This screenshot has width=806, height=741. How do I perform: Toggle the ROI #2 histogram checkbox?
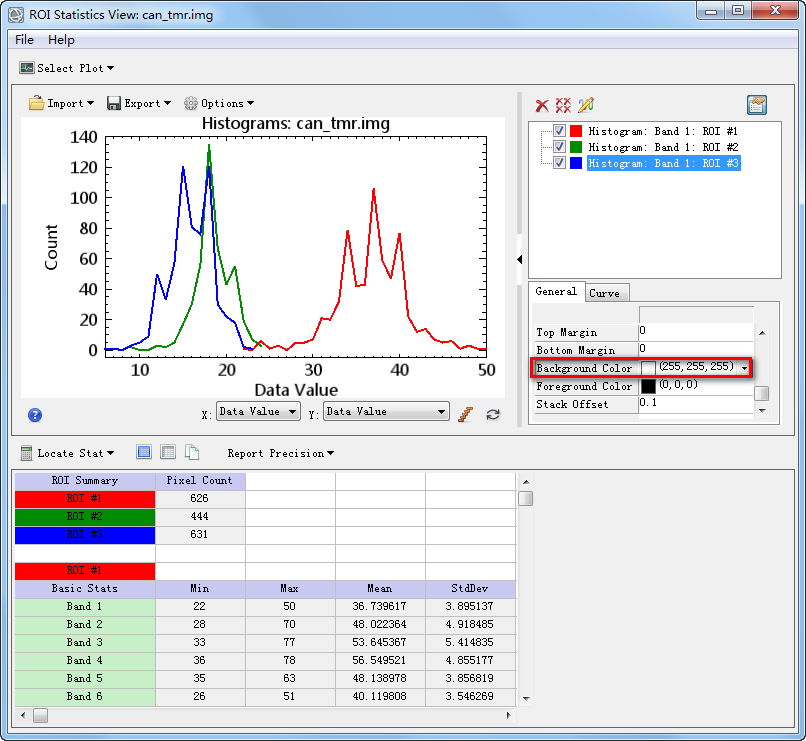pyautogui.click(x=559, y=147)
